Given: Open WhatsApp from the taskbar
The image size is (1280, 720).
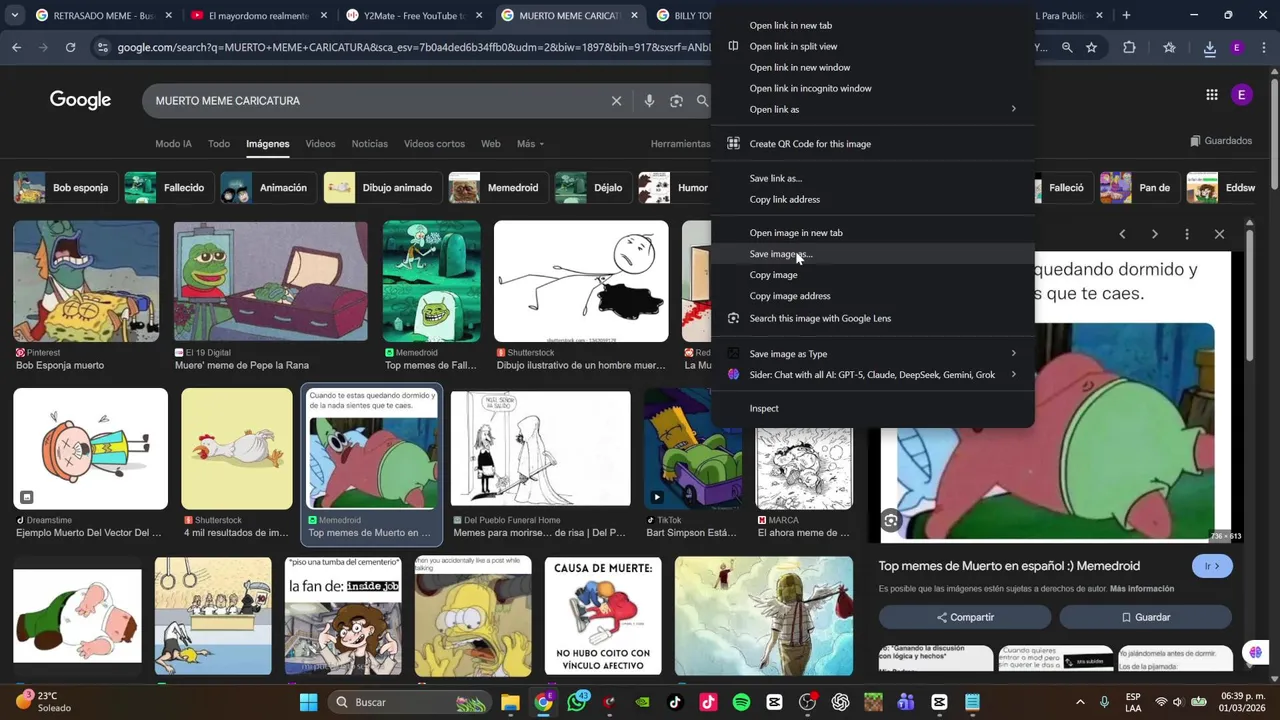Looking at the screenshot, I should (x=576, y=702).
